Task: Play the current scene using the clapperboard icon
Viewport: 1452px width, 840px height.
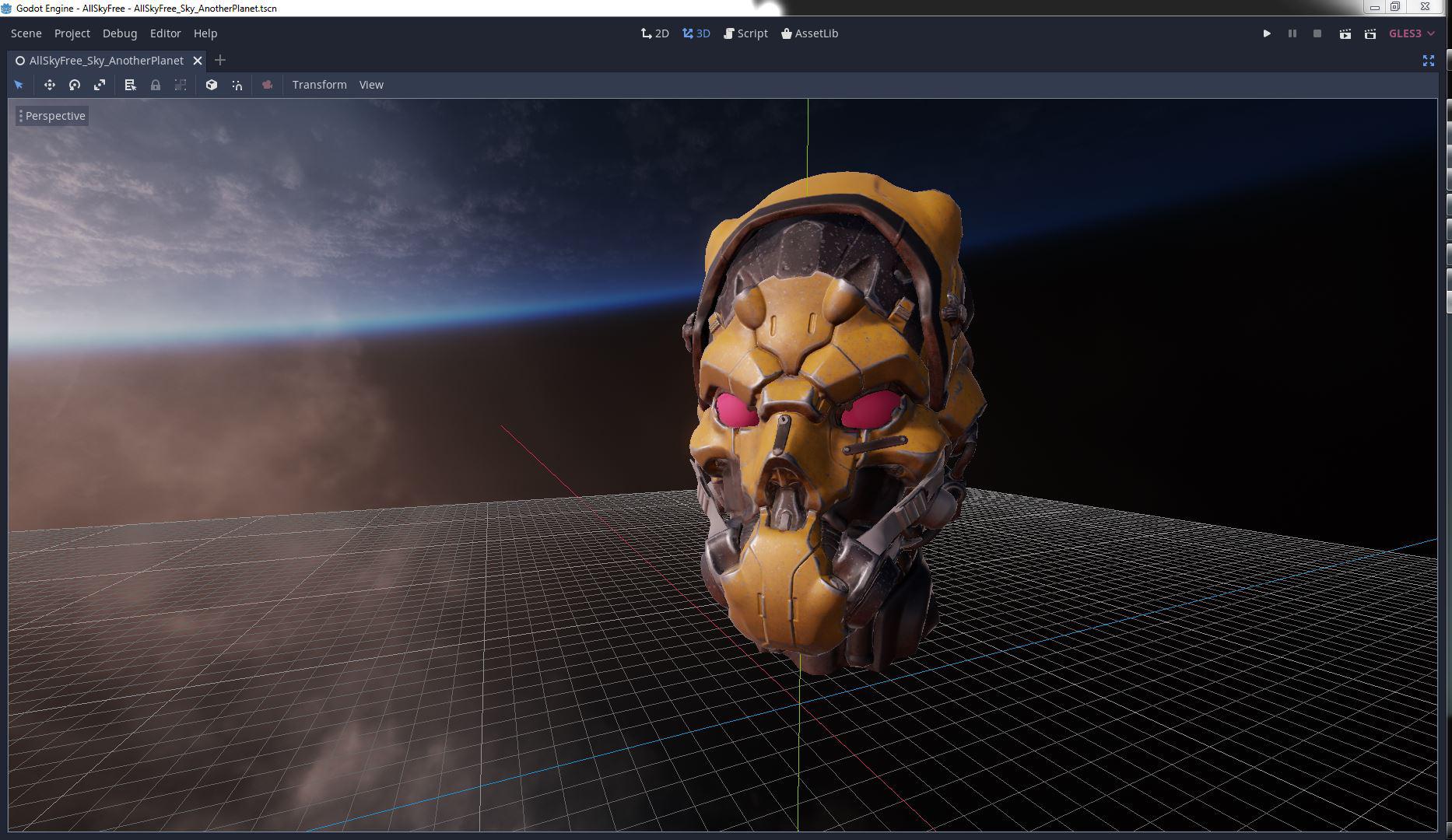Action: click(x=1345, y=33)
